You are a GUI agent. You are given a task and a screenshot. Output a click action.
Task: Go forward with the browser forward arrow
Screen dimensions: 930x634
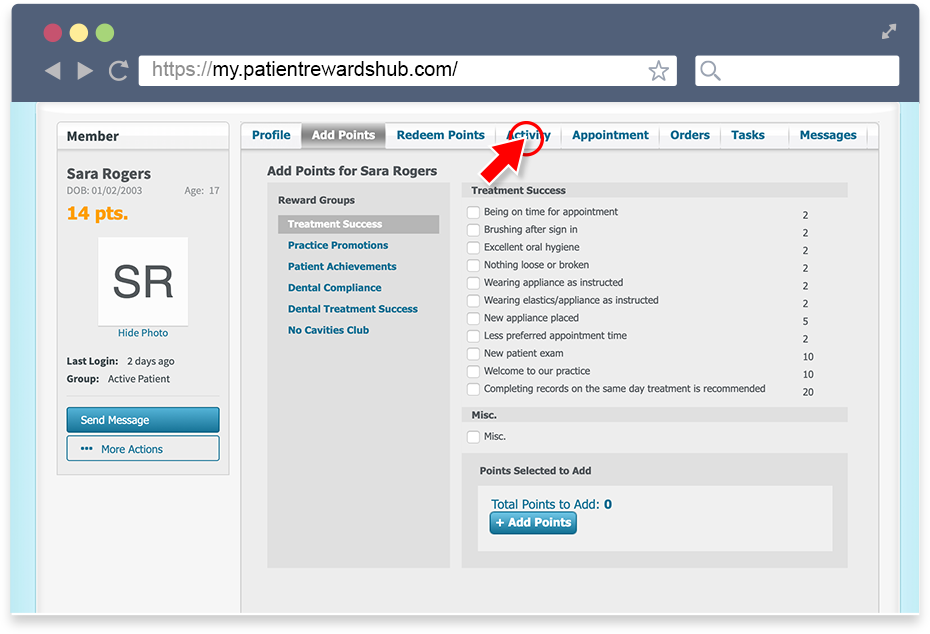pos(85,71)
